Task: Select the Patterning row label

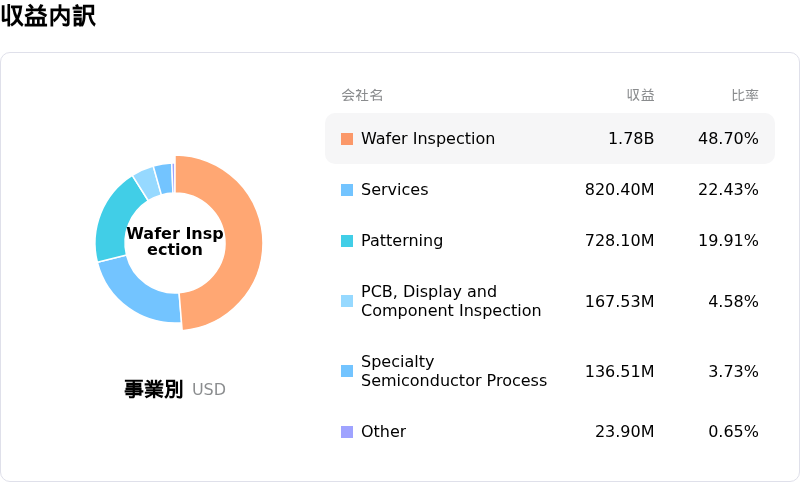Action: click(x=402, y=241)
